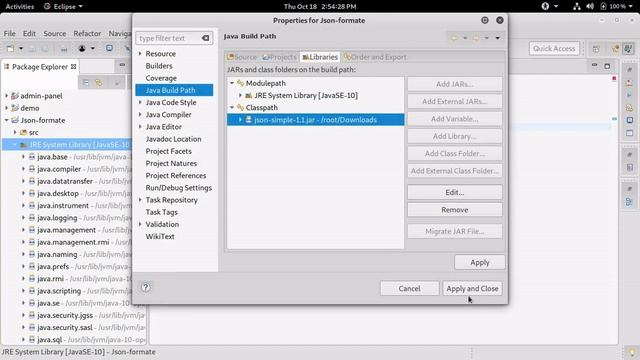Screen dimensions: 640x360
Task: Expand the Validation category
Action: coord(140,224)
